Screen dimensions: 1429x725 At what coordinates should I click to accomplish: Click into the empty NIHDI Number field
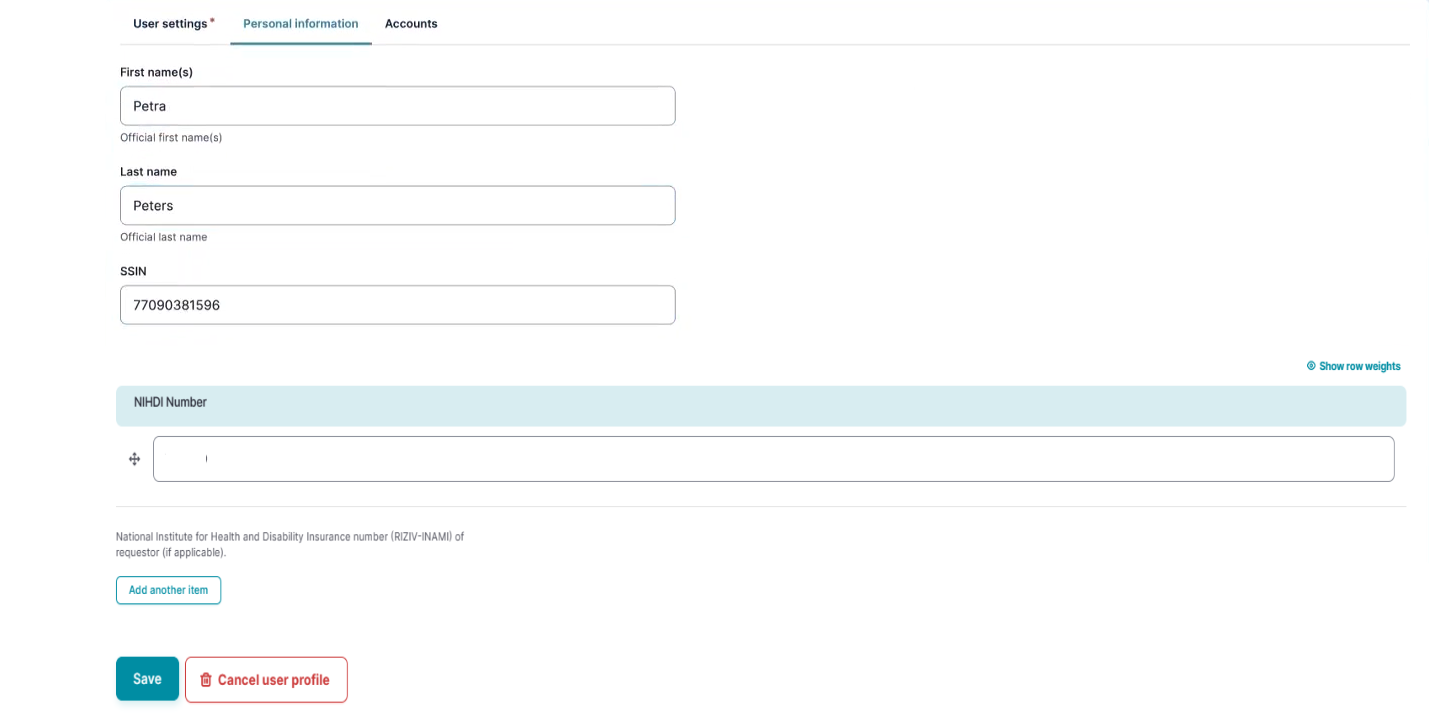[772, 459]
